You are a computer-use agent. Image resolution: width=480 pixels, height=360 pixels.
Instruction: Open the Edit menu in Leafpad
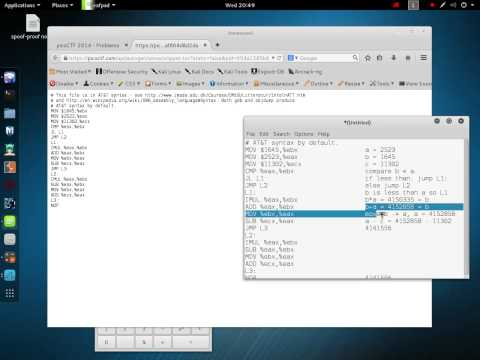(x=264, y=134)
